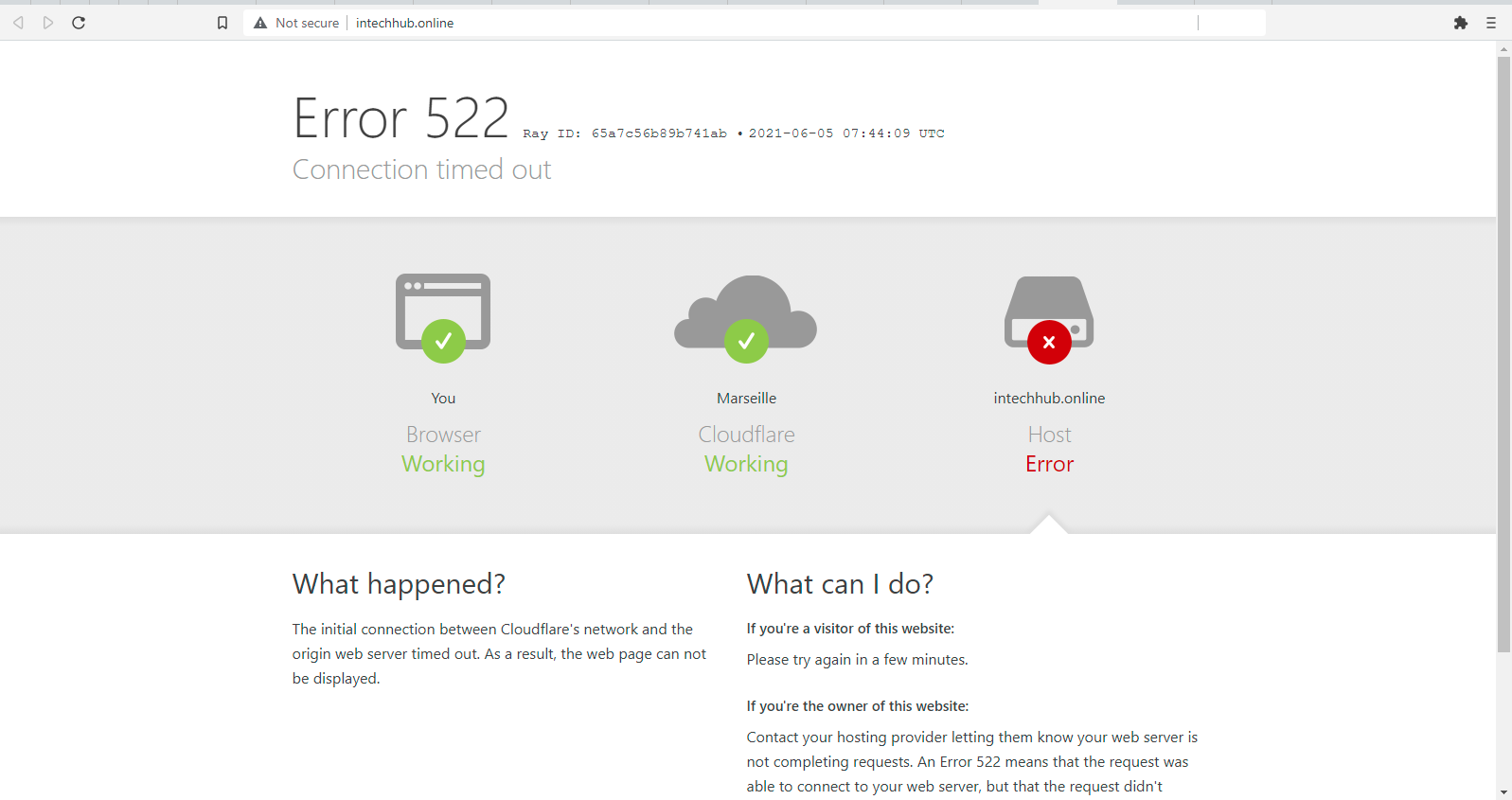Screen dimensions: 1512x800
Task: Click the What can I do? heading
Action: point(840,584)
